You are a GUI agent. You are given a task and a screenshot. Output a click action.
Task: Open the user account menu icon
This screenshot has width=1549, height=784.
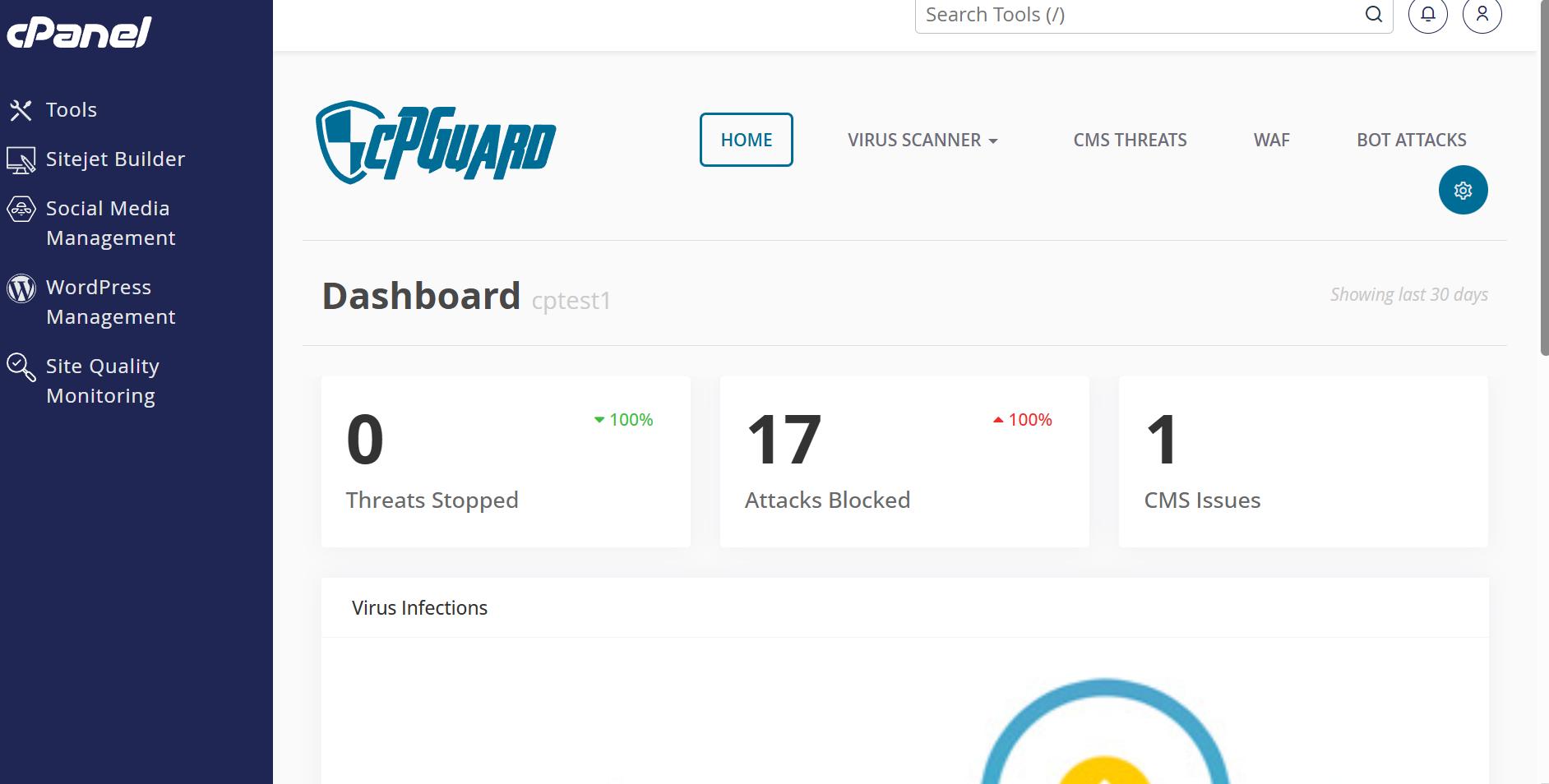coord(1482,14)
